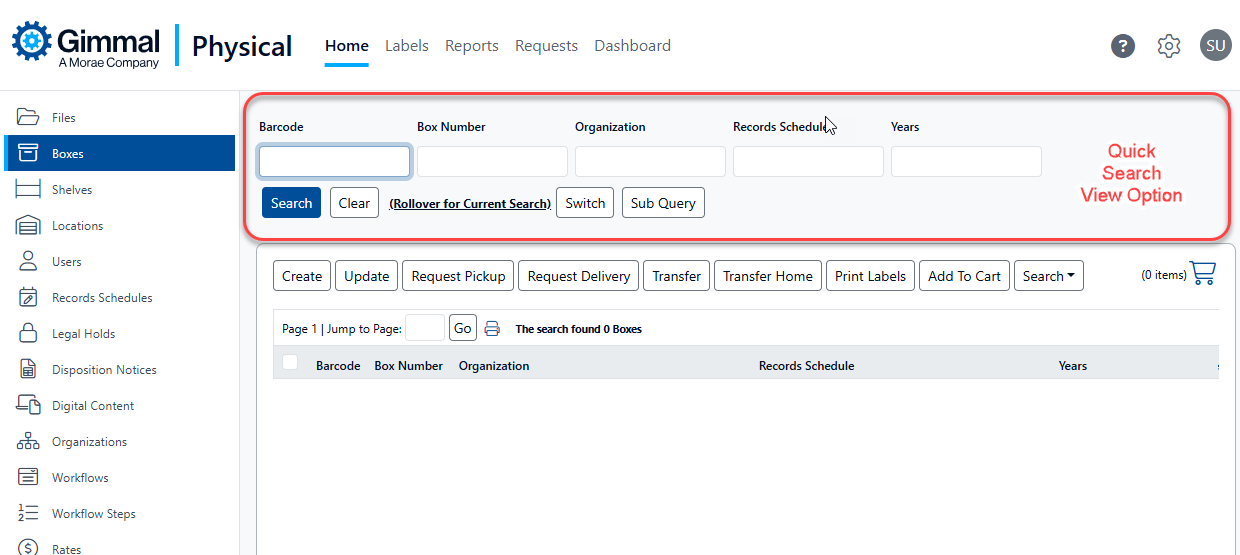The height and width of the screenshot is (555, 1240).
Task: Open the SU user avatar menu
Action: (1215, 46)
